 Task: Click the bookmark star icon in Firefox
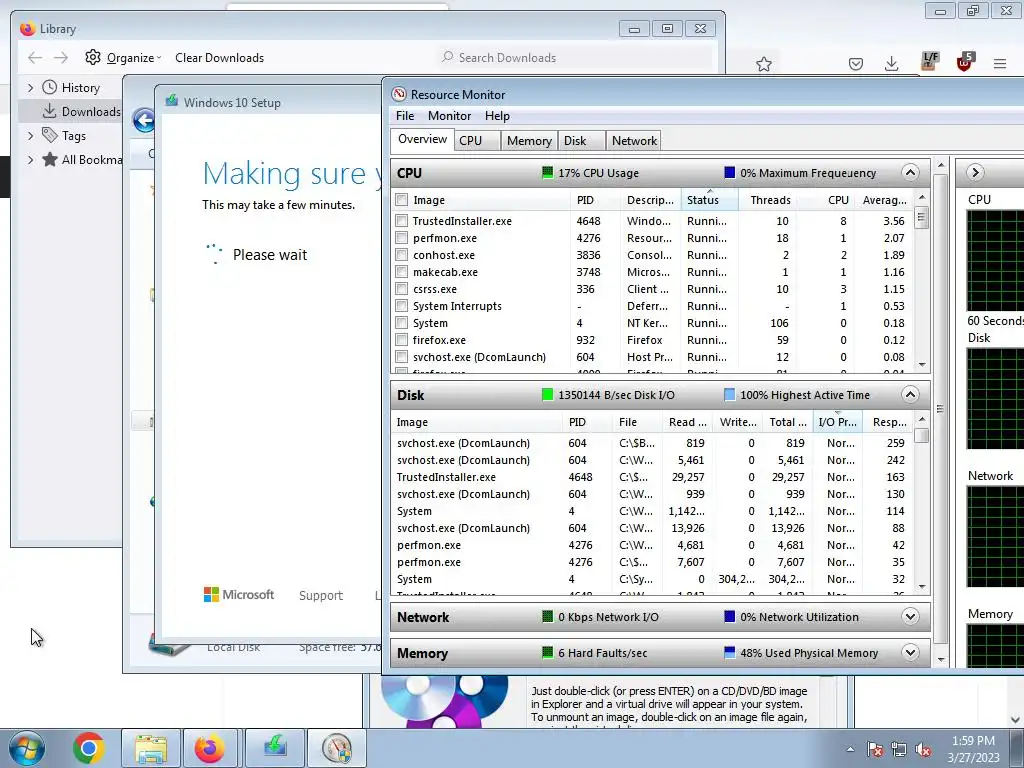(x=763, y=64)
